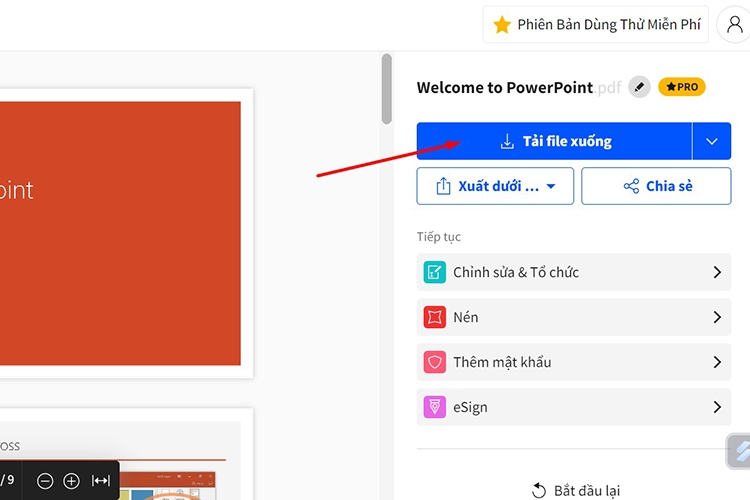750x500 pixels.
Task: Expand chevron on the eSign row
Action: pyautogui.click(x=717, y=407)
